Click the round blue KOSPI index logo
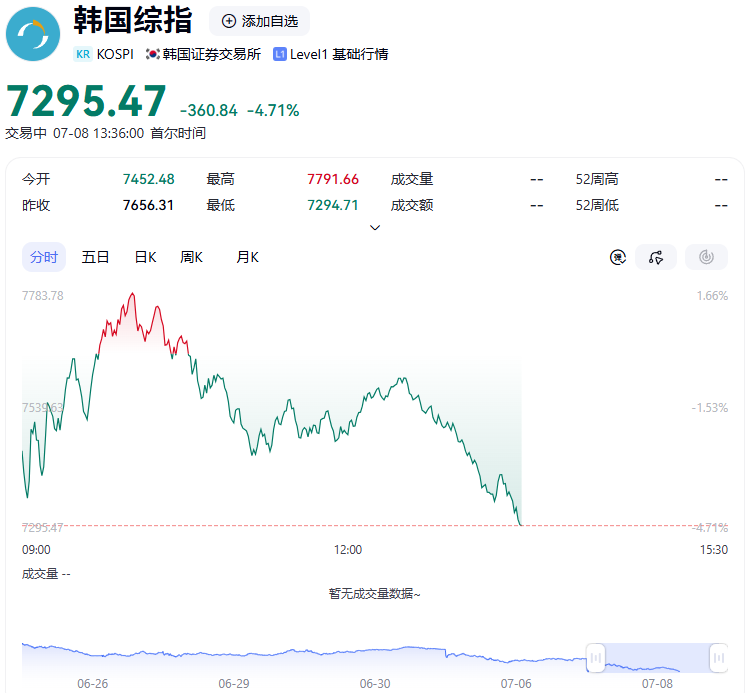The width and height of the screenshot is (752, 693). [x=33, y=34]
